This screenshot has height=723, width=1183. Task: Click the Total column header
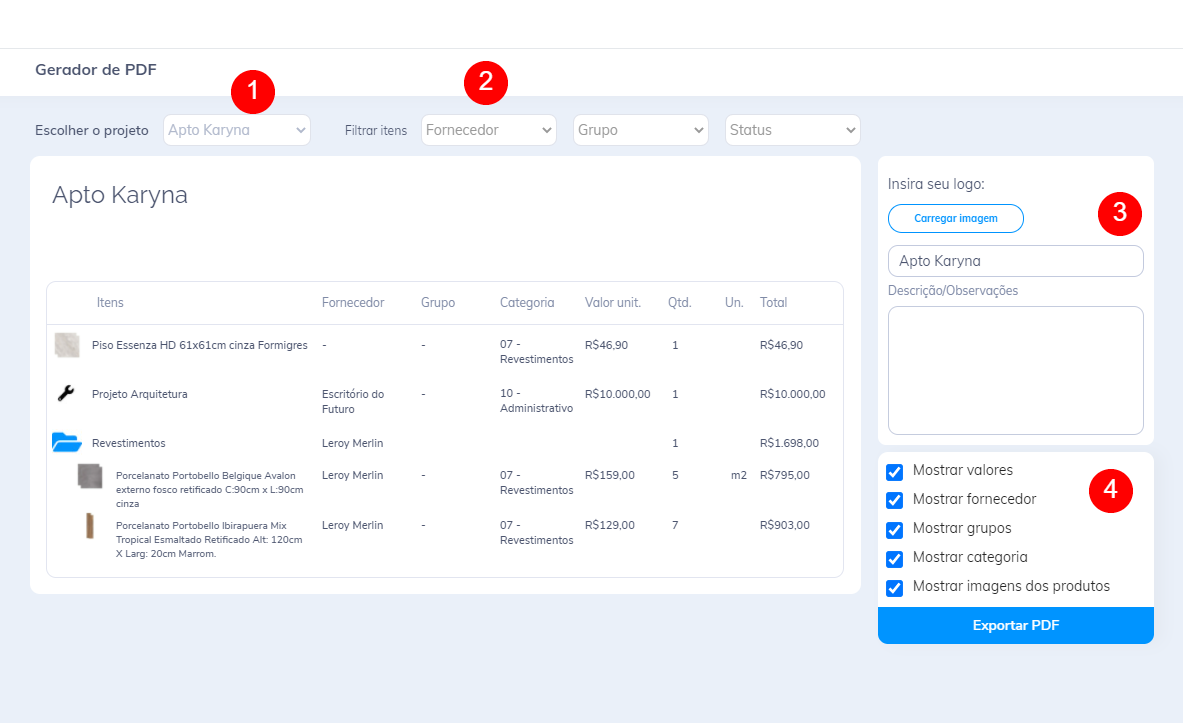point(773,303)
